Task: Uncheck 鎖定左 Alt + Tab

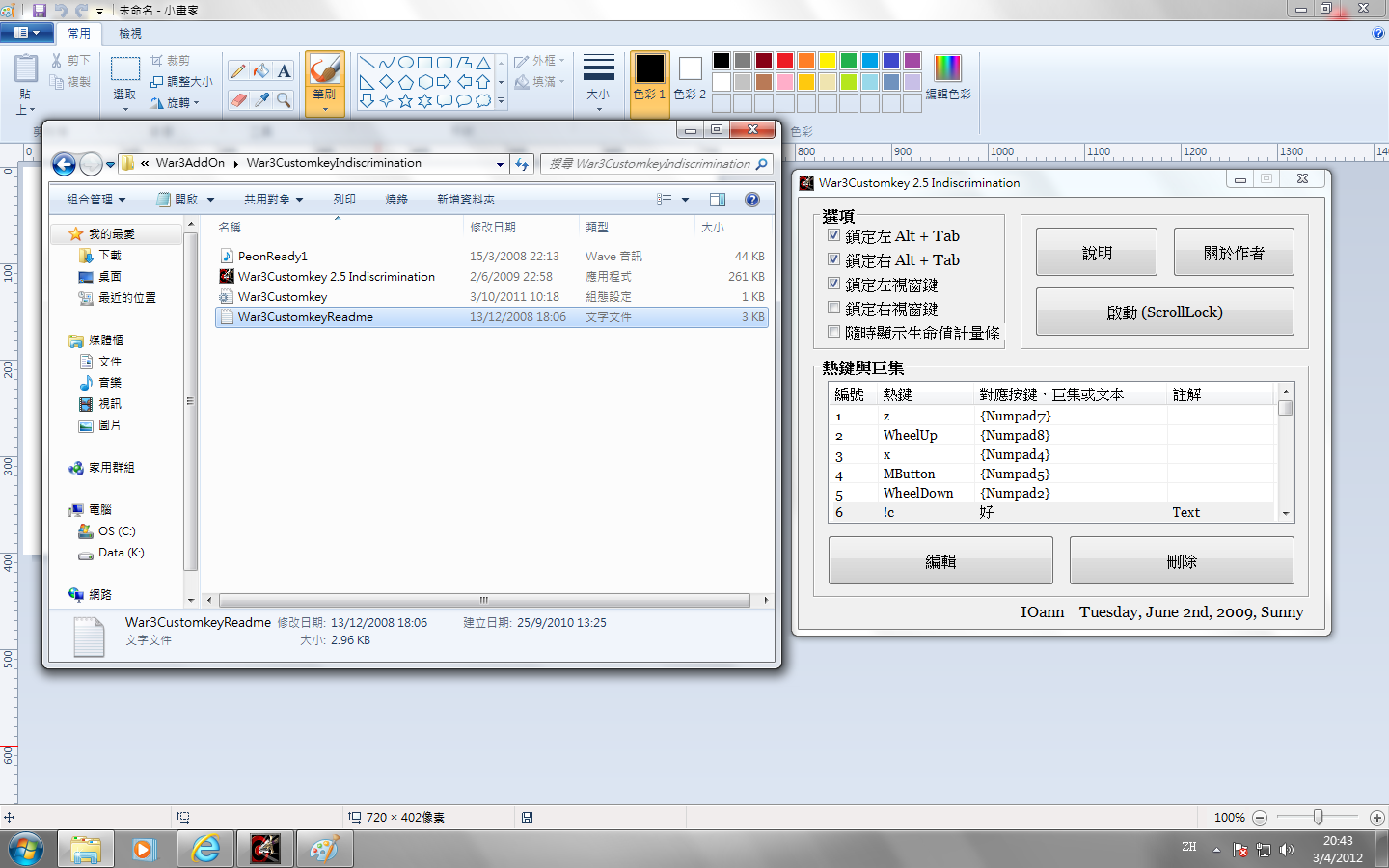Action: click(x=834, y=235)
